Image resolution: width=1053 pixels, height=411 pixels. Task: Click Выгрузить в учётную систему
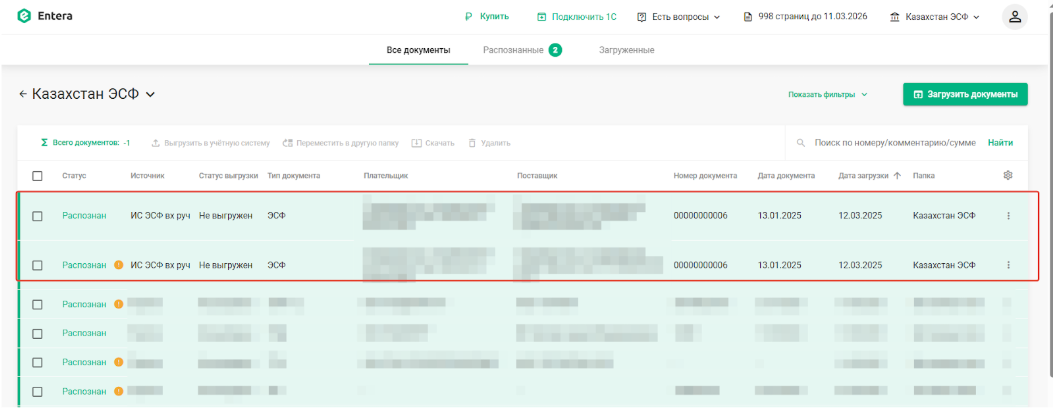(x=210, y=143)
